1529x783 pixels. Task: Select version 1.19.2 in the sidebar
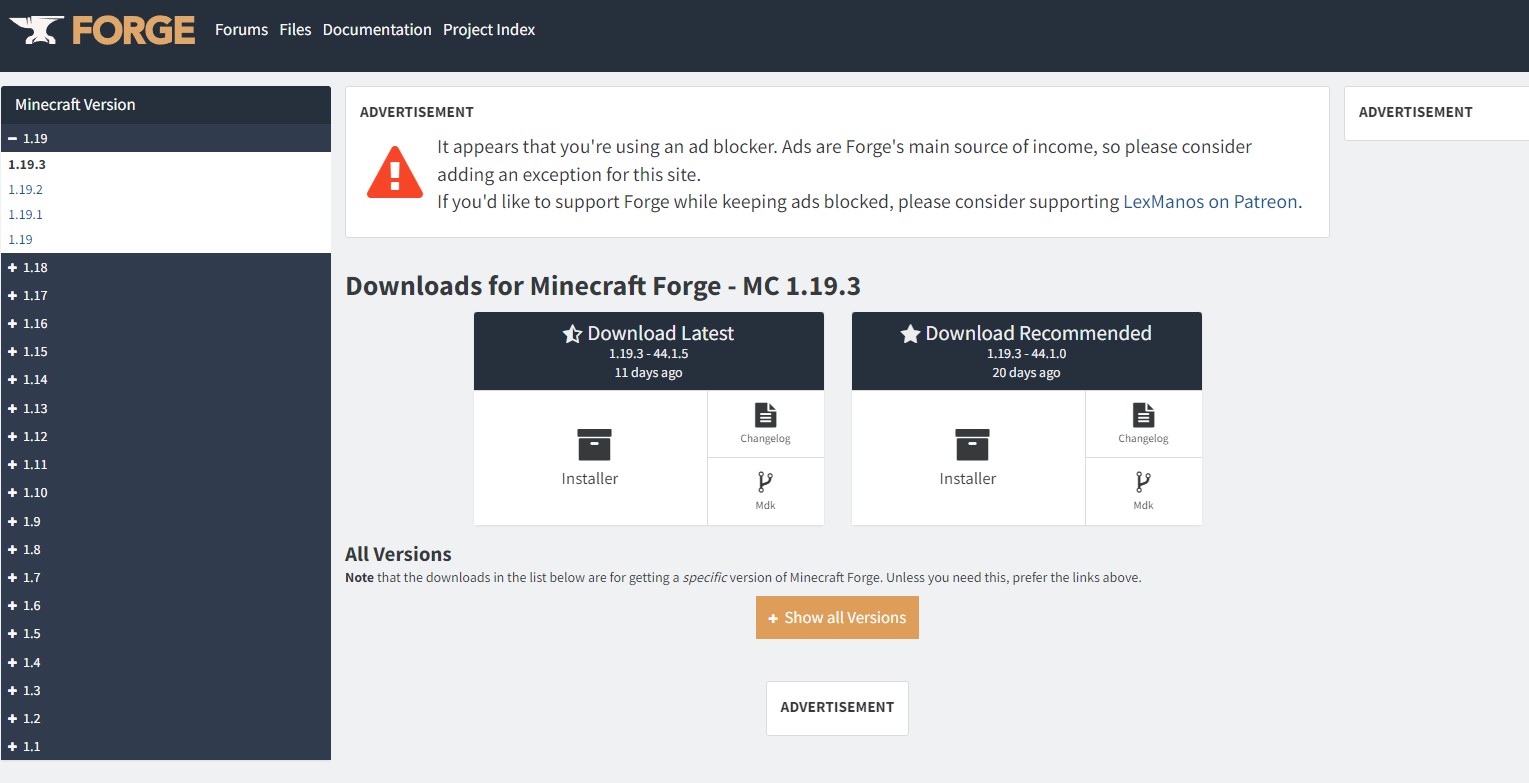point(25,189)
